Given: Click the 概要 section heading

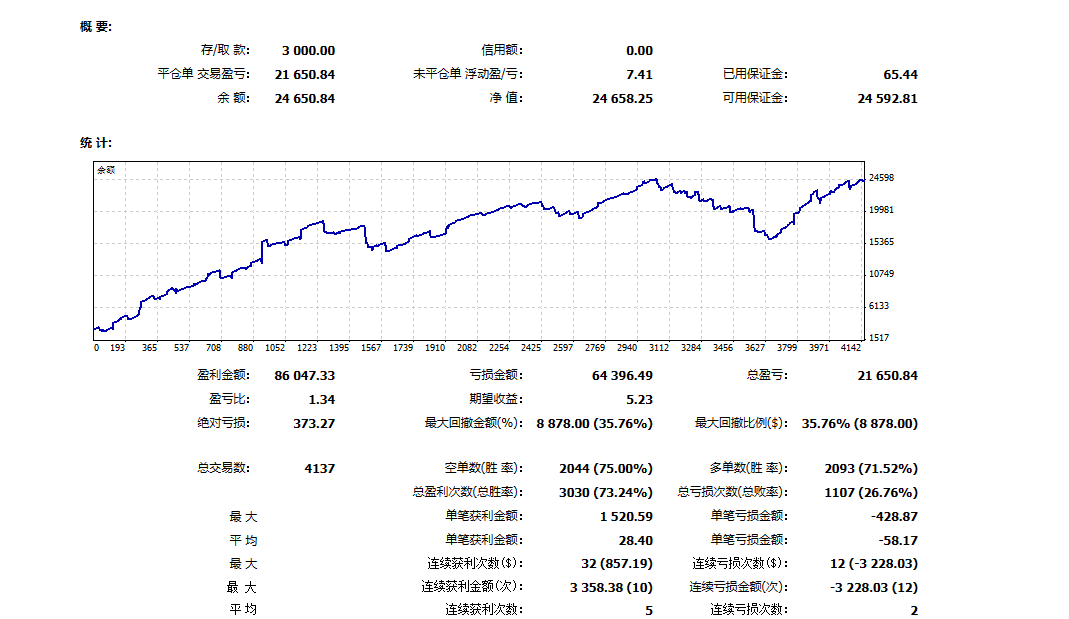Looking at the screenshot, I should pos(96,26).
